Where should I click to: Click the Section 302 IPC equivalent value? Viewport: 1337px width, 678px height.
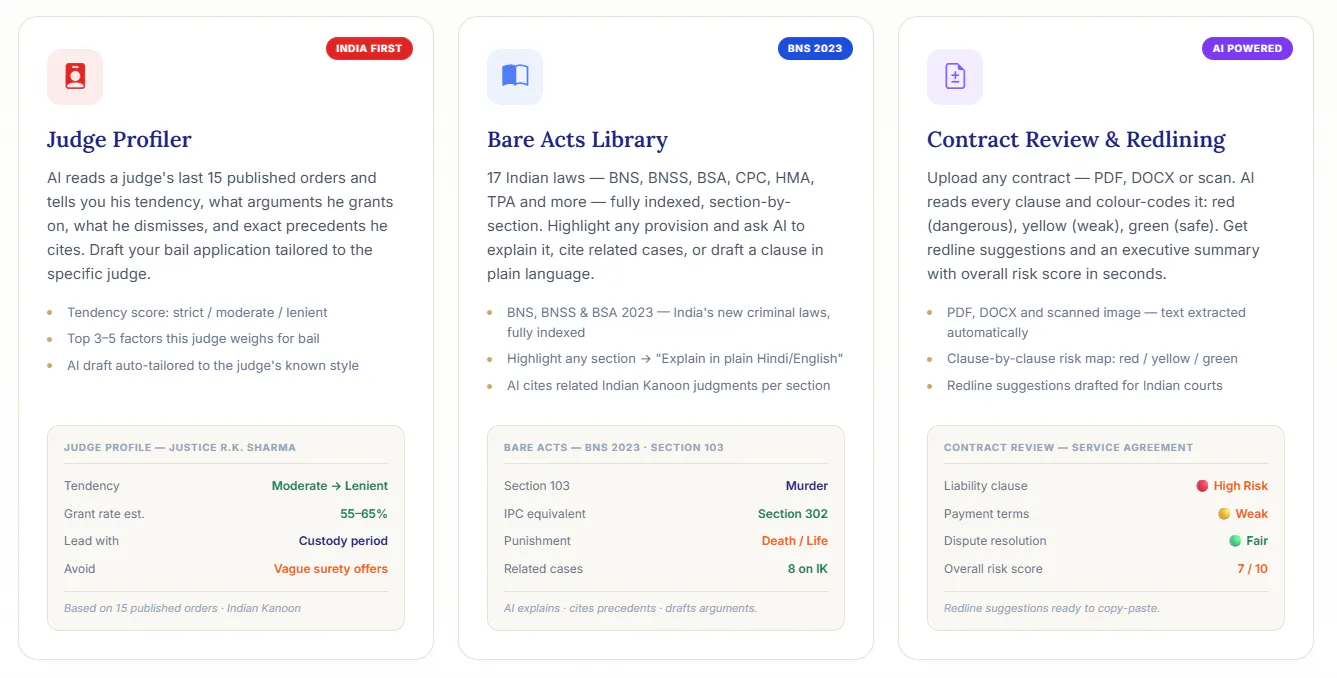(793, 514)
